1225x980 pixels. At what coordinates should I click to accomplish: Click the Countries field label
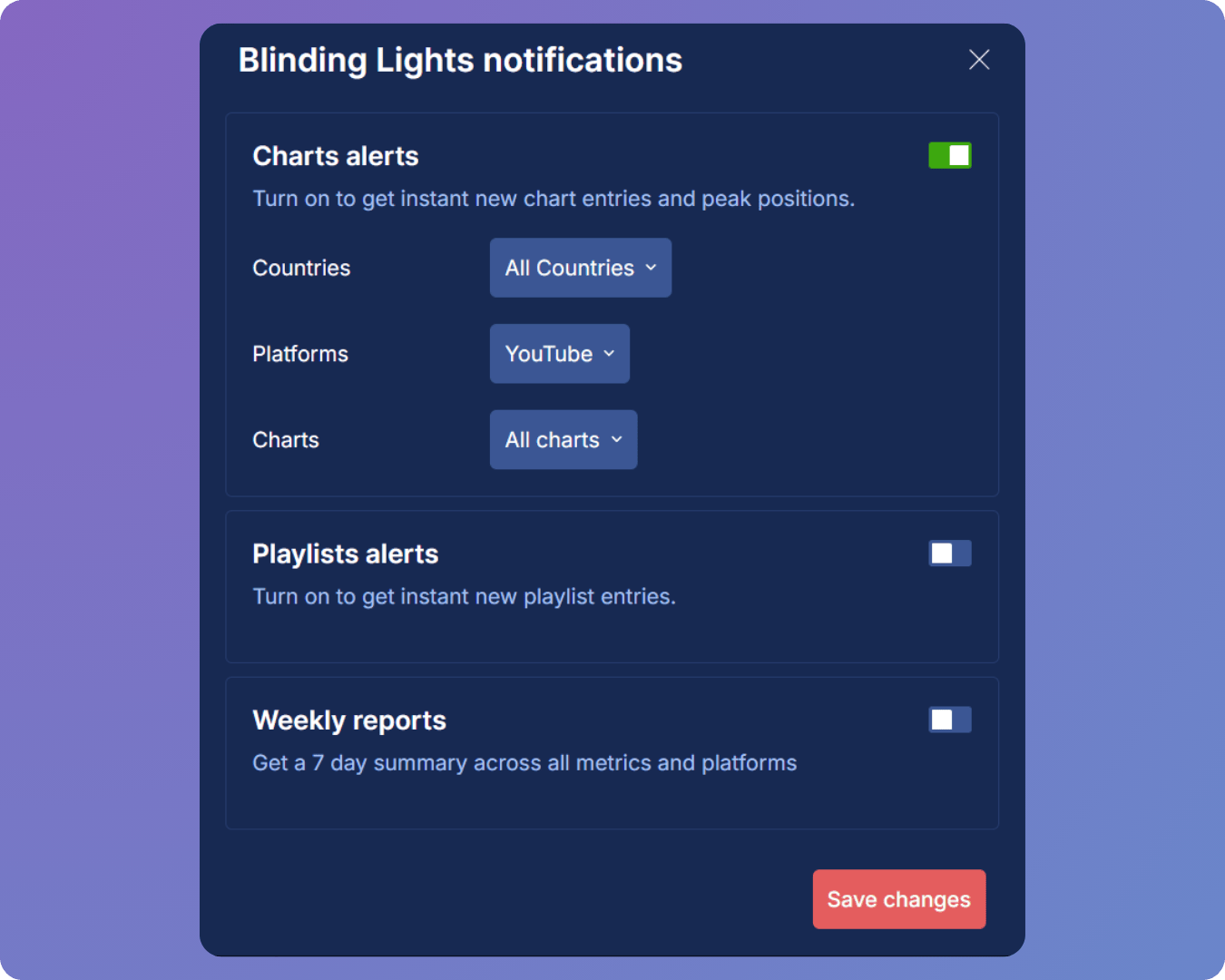(x=301, y=268)
